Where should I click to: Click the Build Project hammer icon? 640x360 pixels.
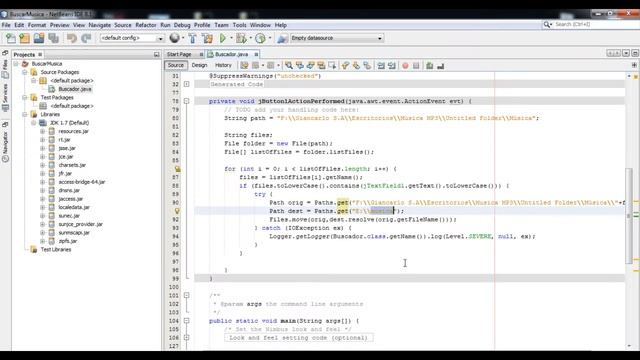[x=192, y=38]
